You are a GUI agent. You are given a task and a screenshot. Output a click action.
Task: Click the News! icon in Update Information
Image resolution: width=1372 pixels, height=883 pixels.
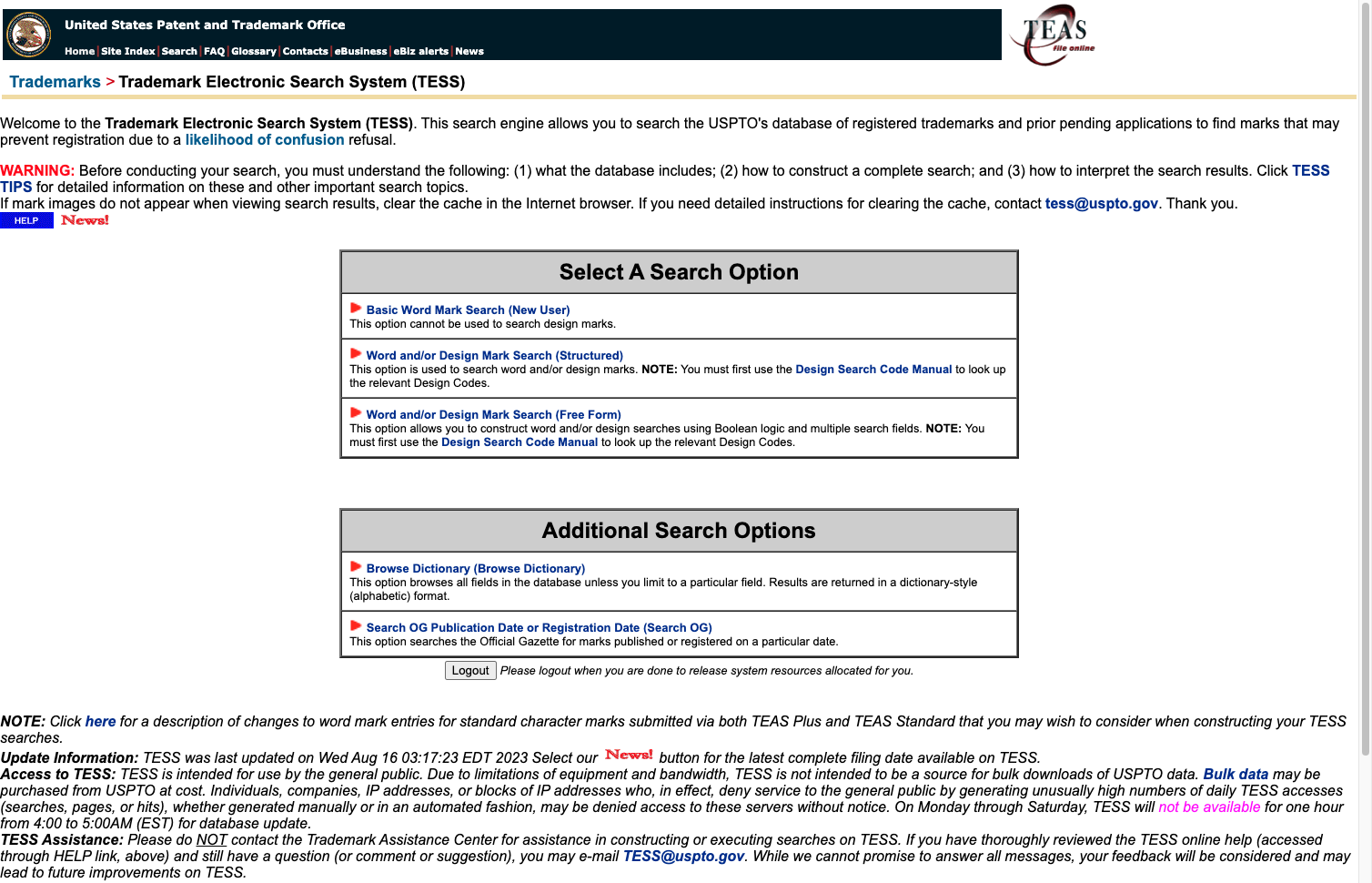pos(629,756)
